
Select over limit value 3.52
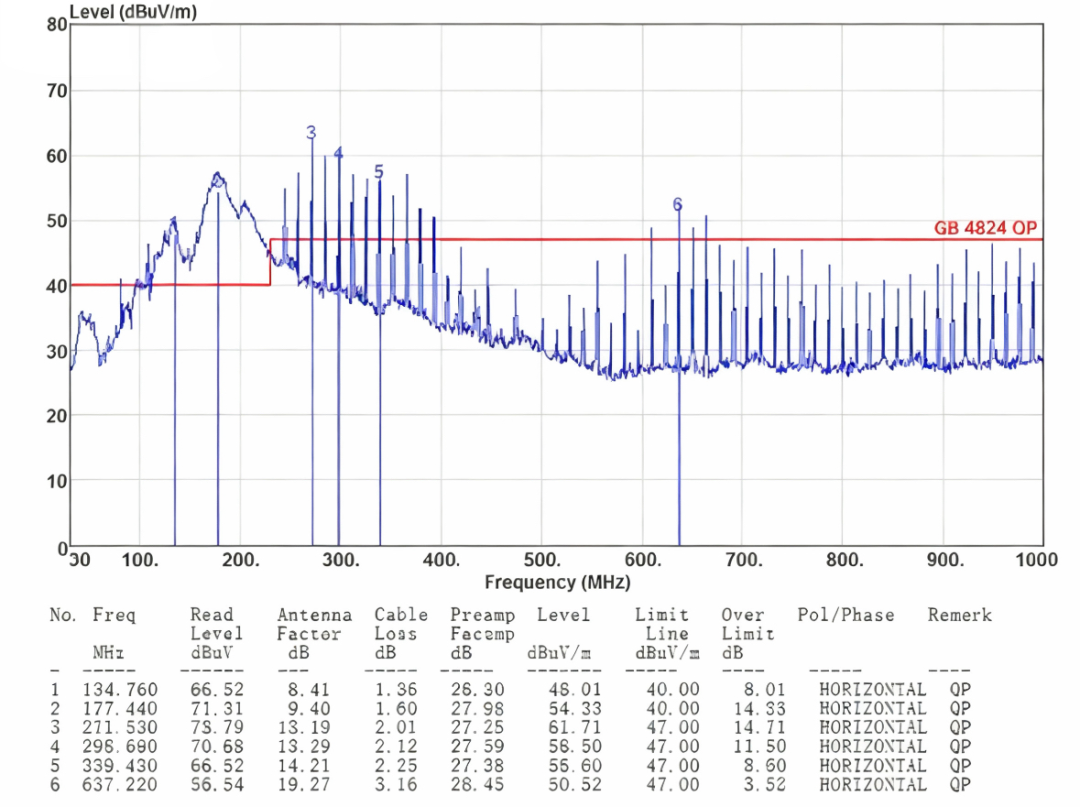pos(765,784)
